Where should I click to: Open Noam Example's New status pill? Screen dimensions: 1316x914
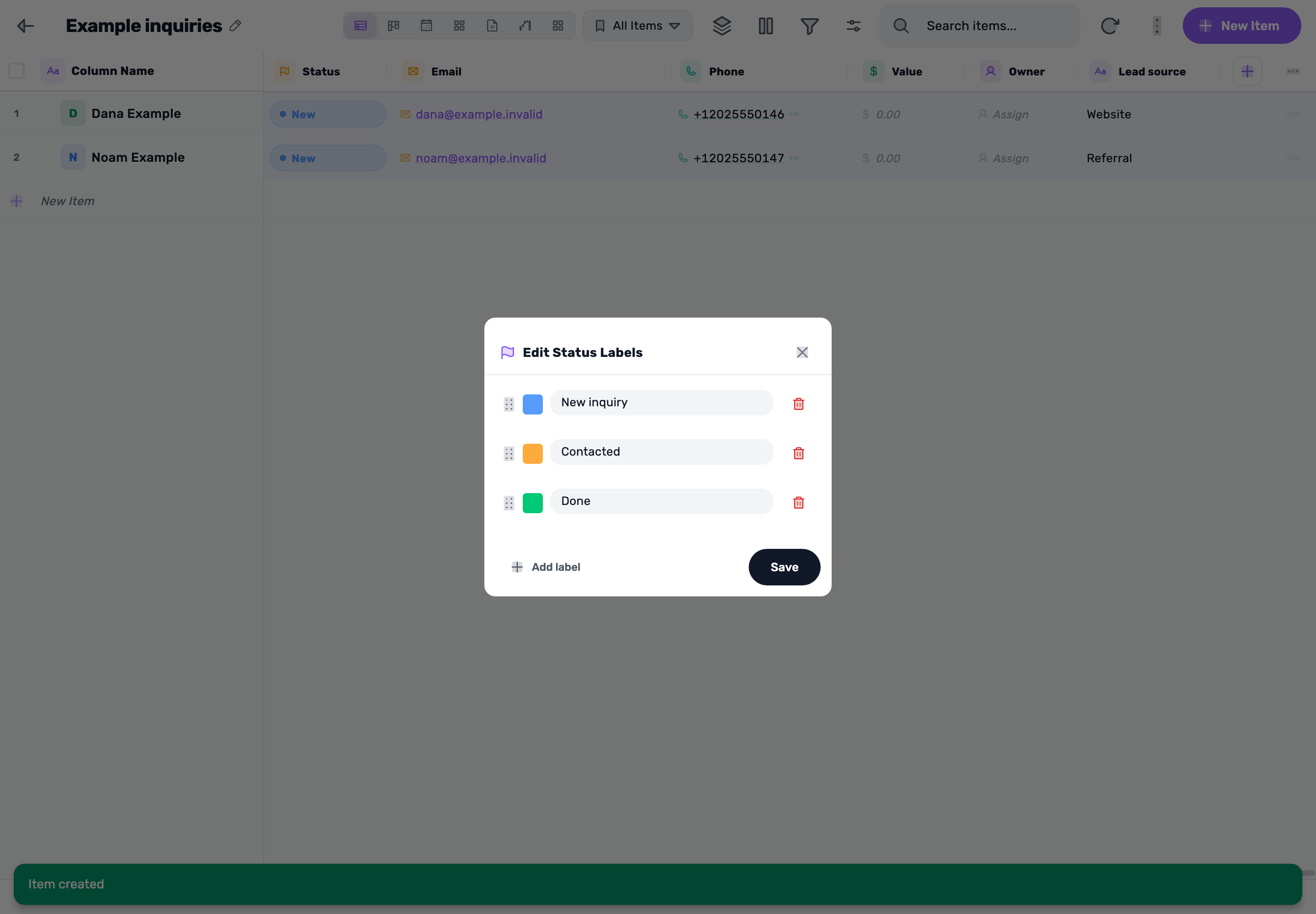328,158
